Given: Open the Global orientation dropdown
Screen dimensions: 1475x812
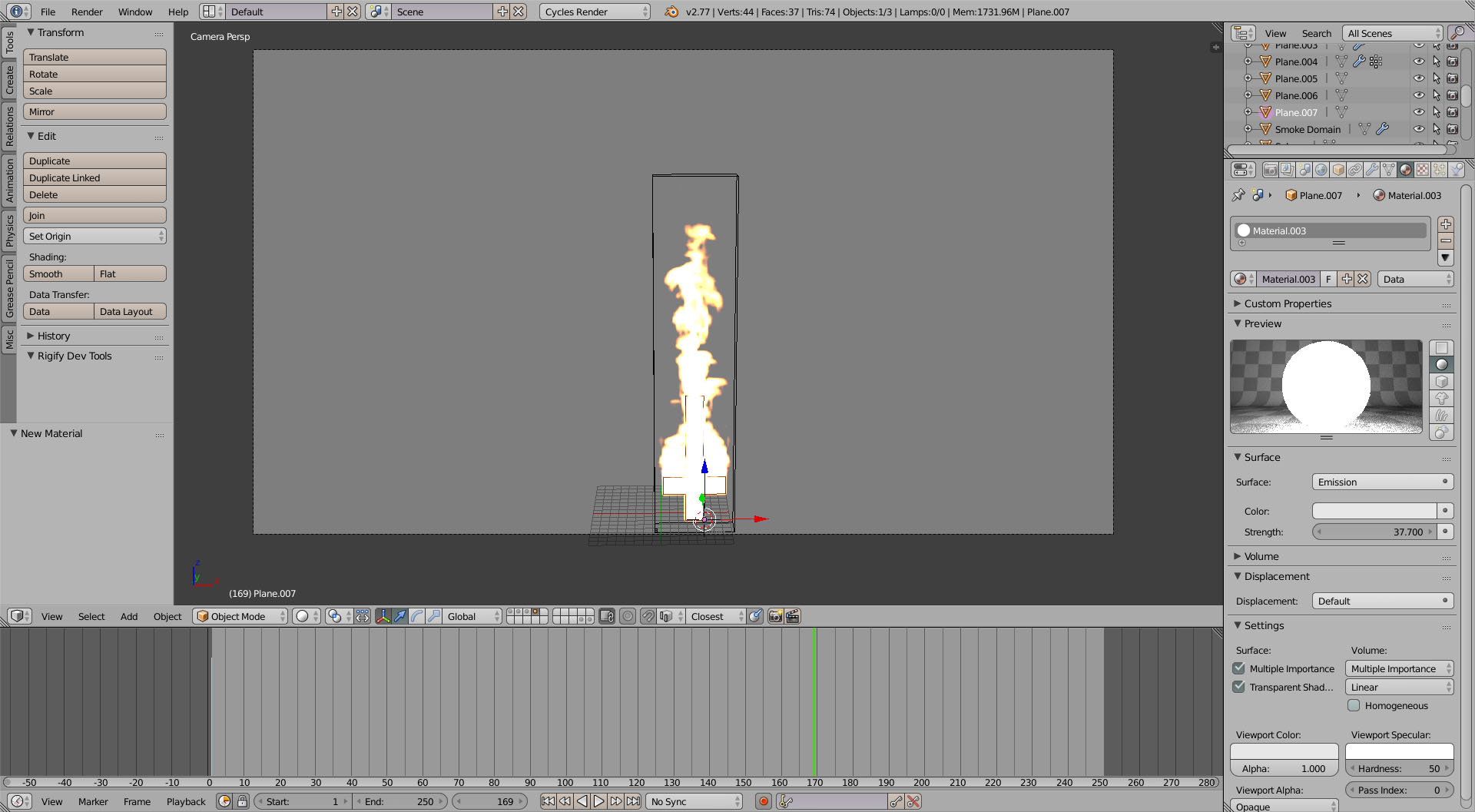Looking at the screenshot, I should pos(473,616).
